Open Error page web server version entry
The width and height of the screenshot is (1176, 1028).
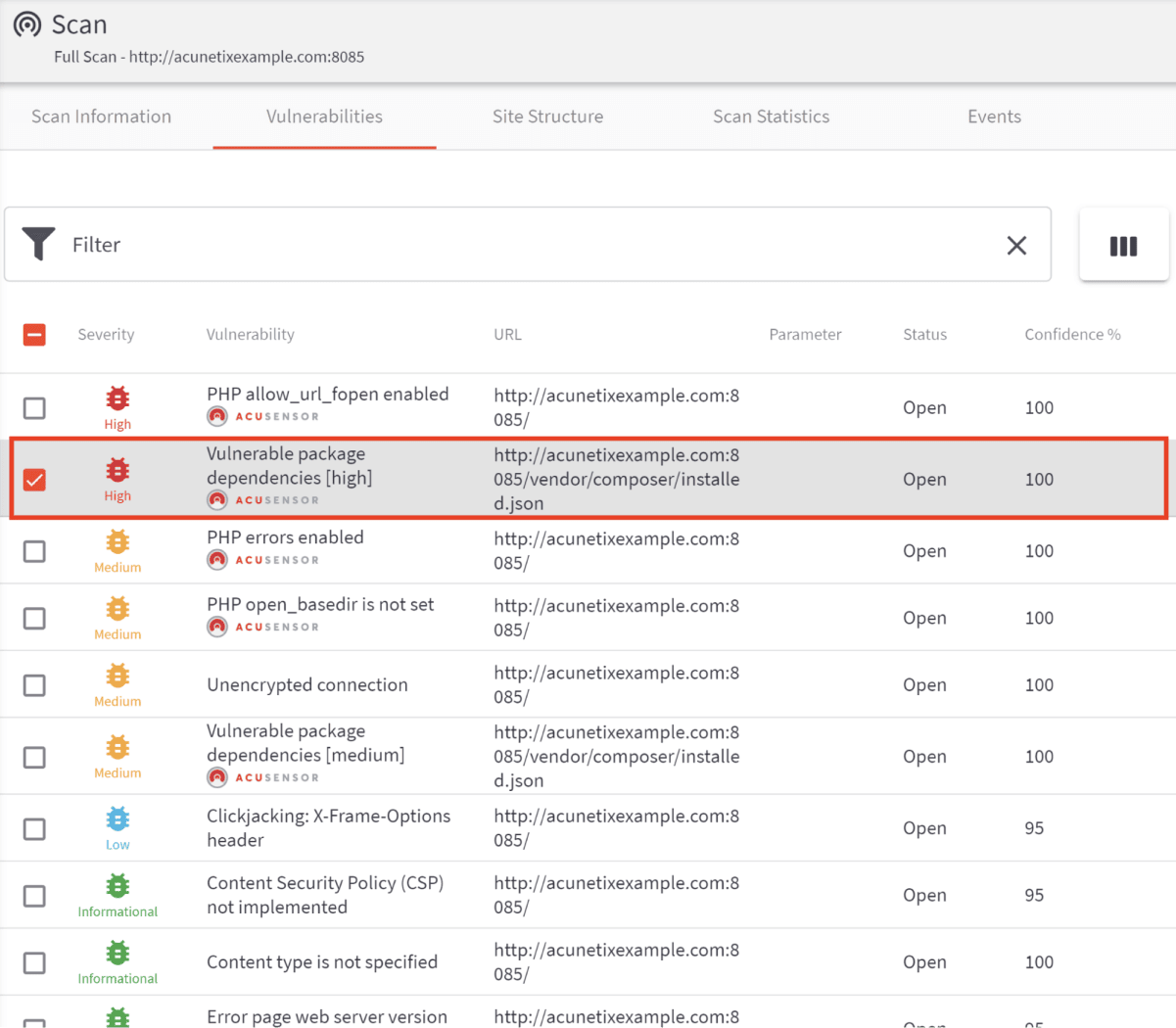[327, 1017]
